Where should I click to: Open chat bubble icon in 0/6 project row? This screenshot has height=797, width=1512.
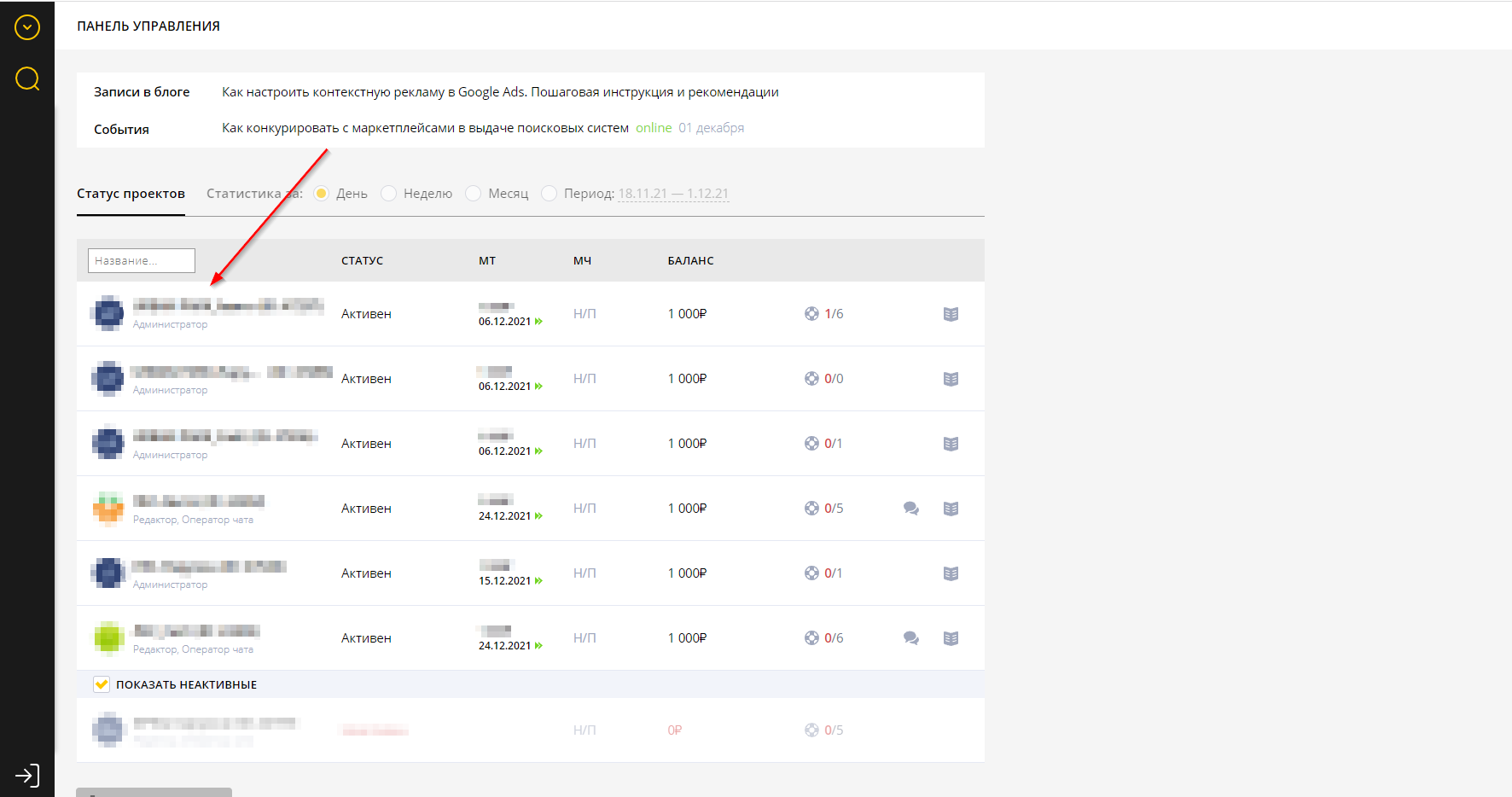point(910,638)
